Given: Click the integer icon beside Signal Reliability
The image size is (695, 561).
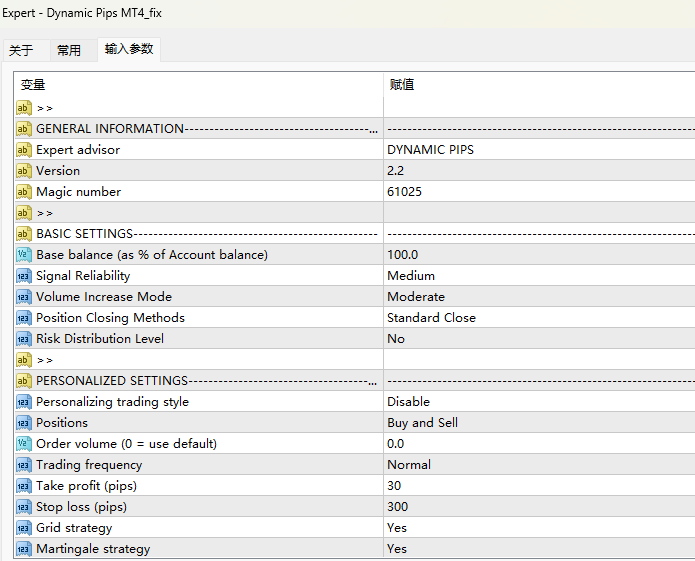Looking at the screenshot, I should point(24,276).
